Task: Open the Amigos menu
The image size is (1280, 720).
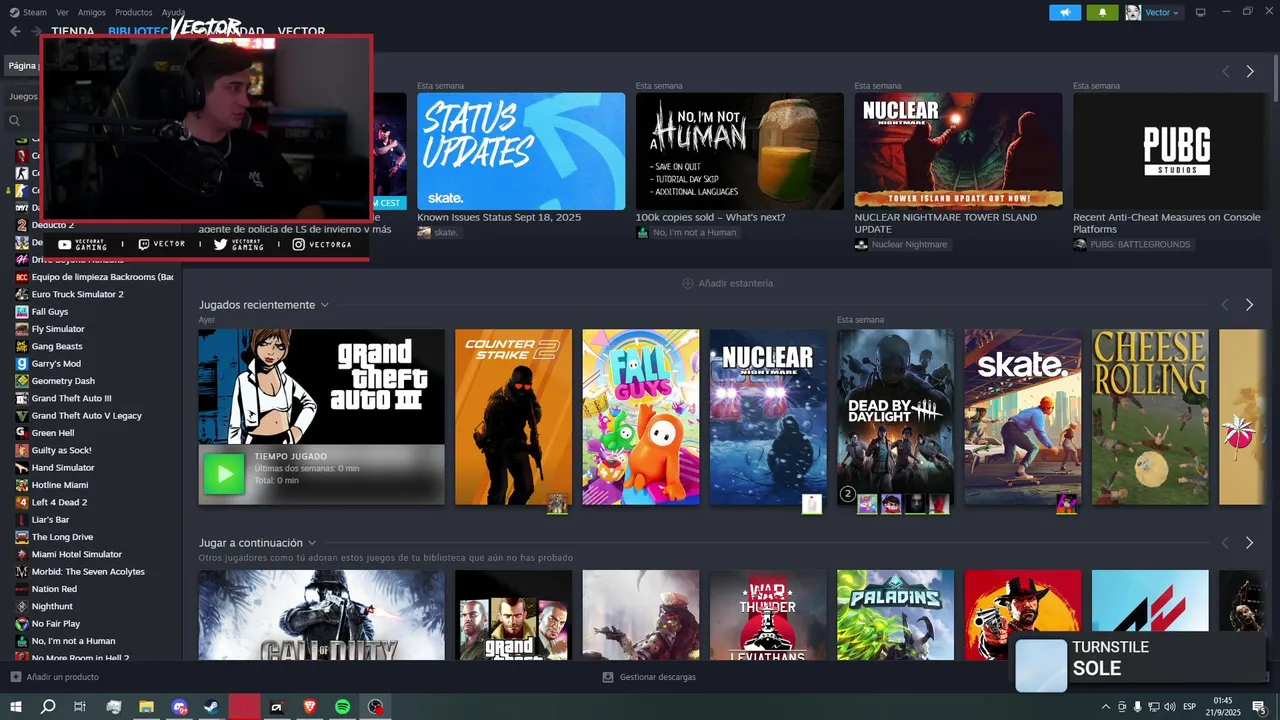Action: coord(92,12)
